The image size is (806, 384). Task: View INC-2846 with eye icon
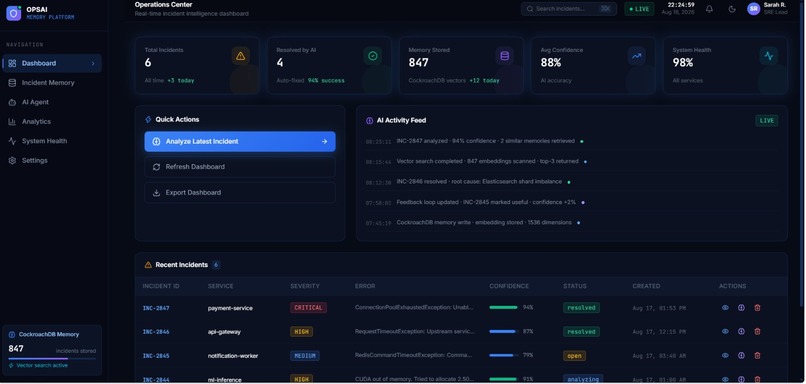click(x=725, y=331)
